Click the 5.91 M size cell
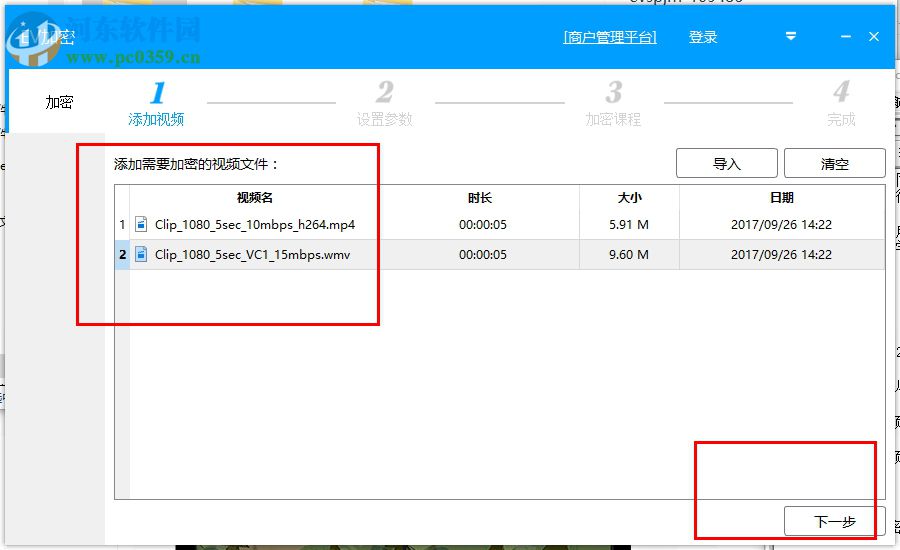This screenshot has width=900, height=550. [629, 224]
